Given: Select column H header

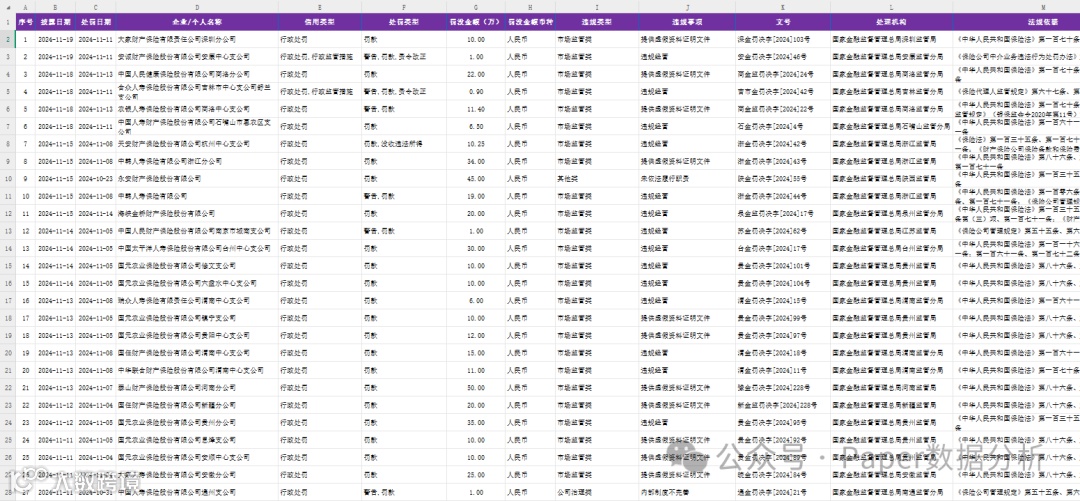Looking at the screenshot, I should point(530,7).
